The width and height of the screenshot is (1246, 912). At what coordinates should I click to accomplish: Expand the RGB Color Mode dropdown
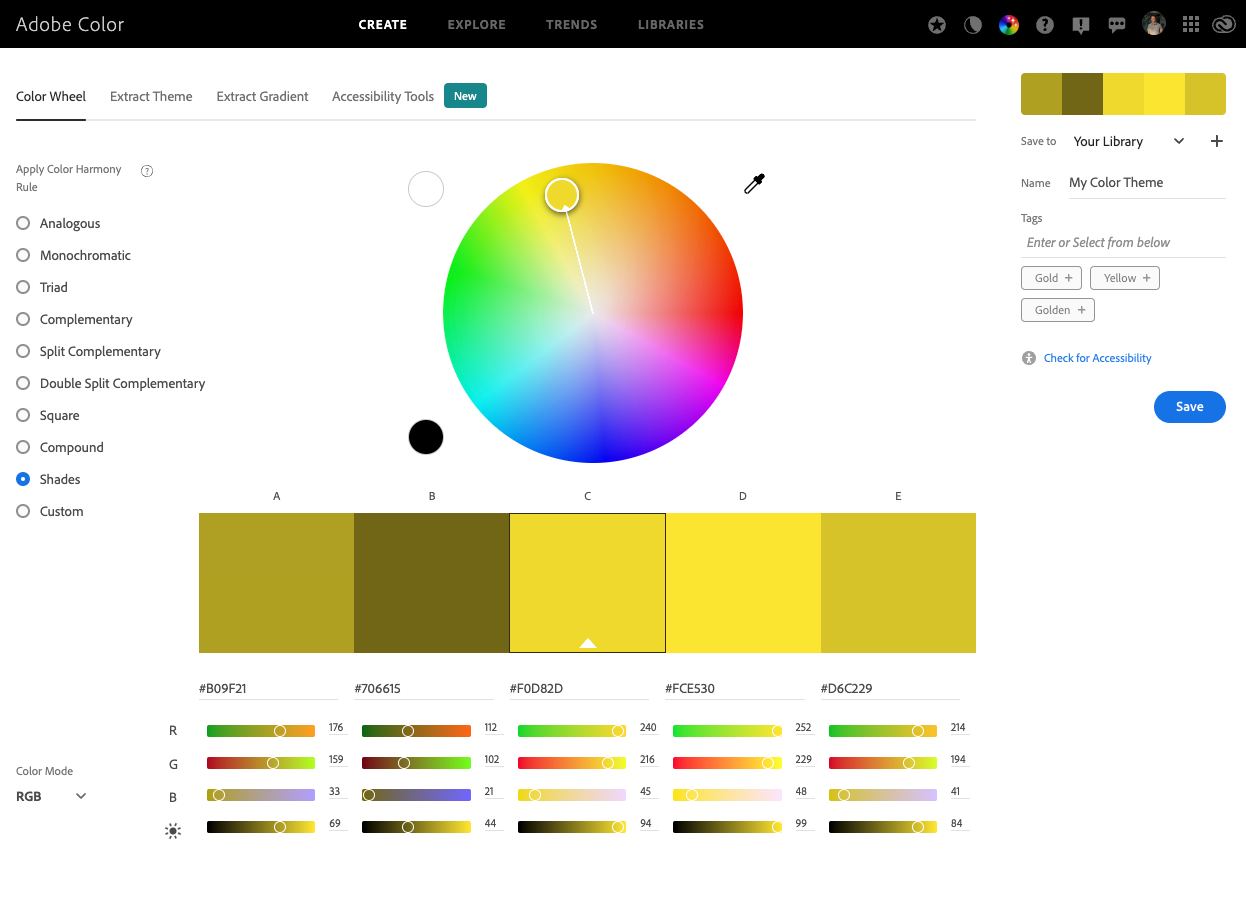52,796
